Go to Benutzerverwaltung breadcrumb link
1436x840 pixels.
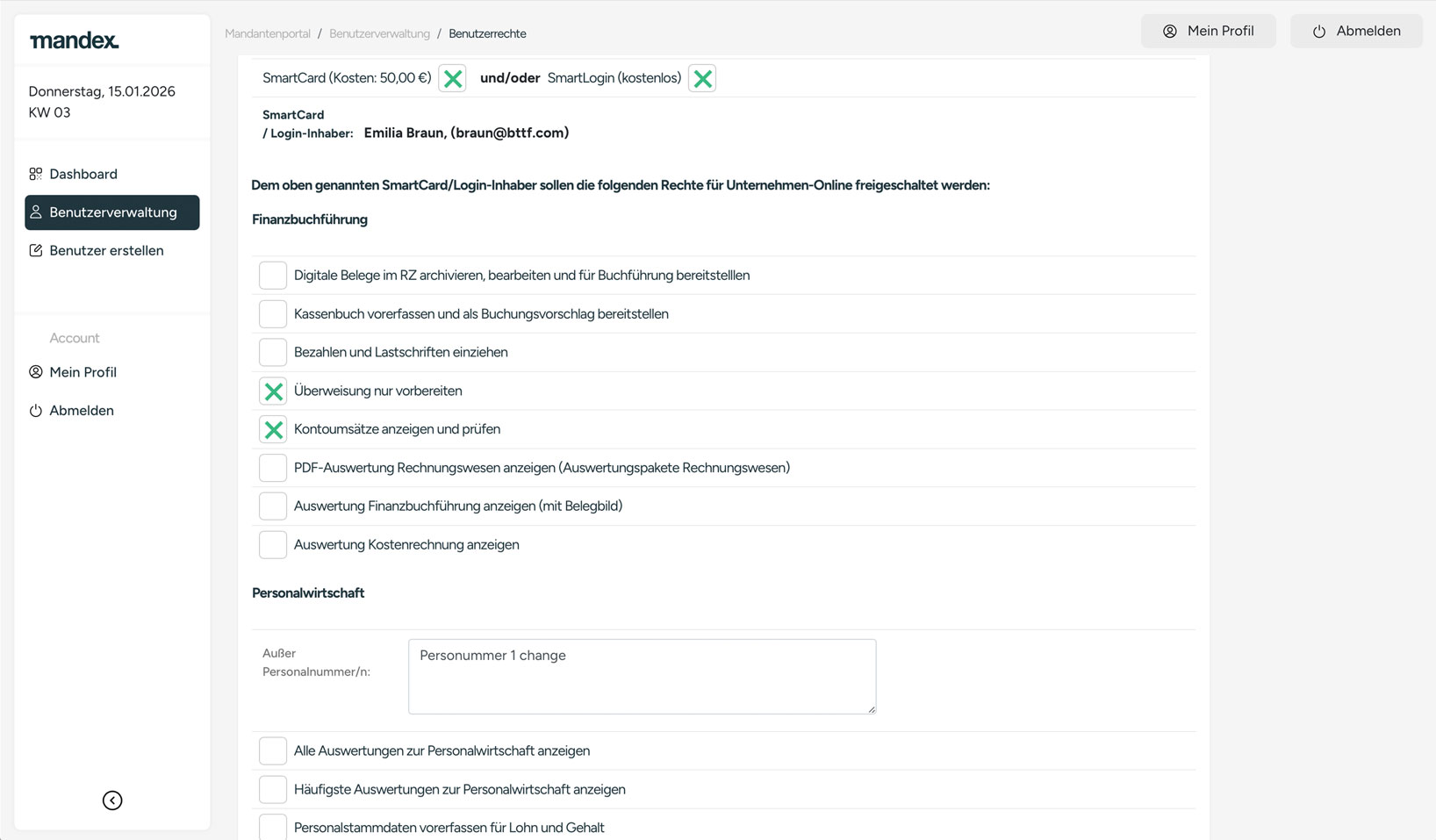(x=379, y=34)
